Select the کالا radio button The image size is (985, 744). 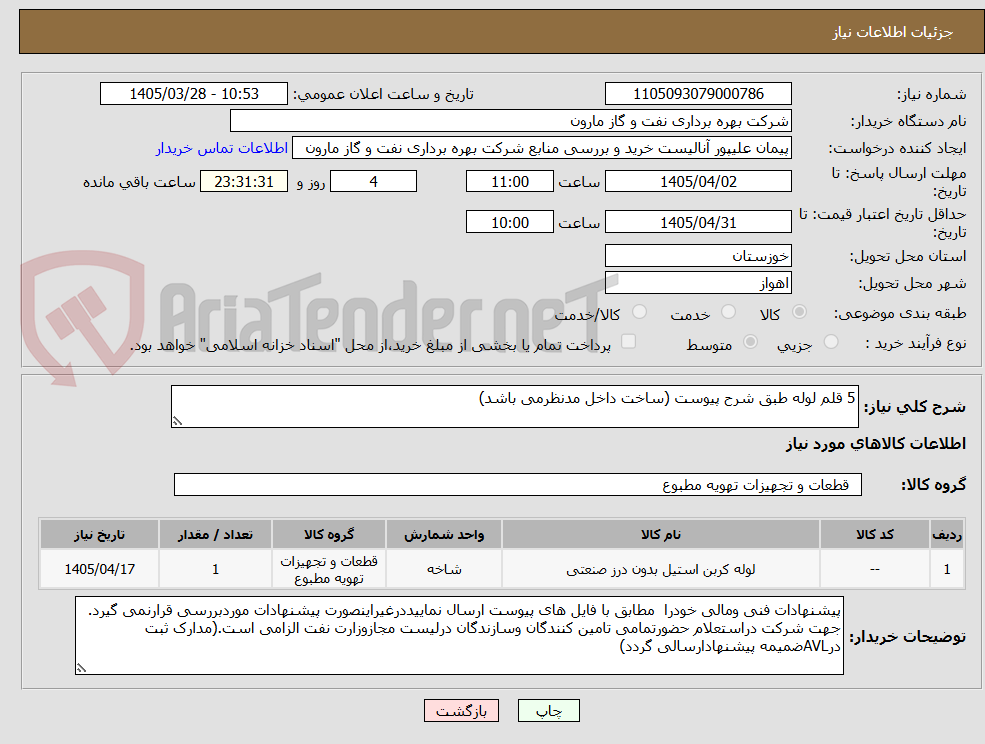click(800, 312)
